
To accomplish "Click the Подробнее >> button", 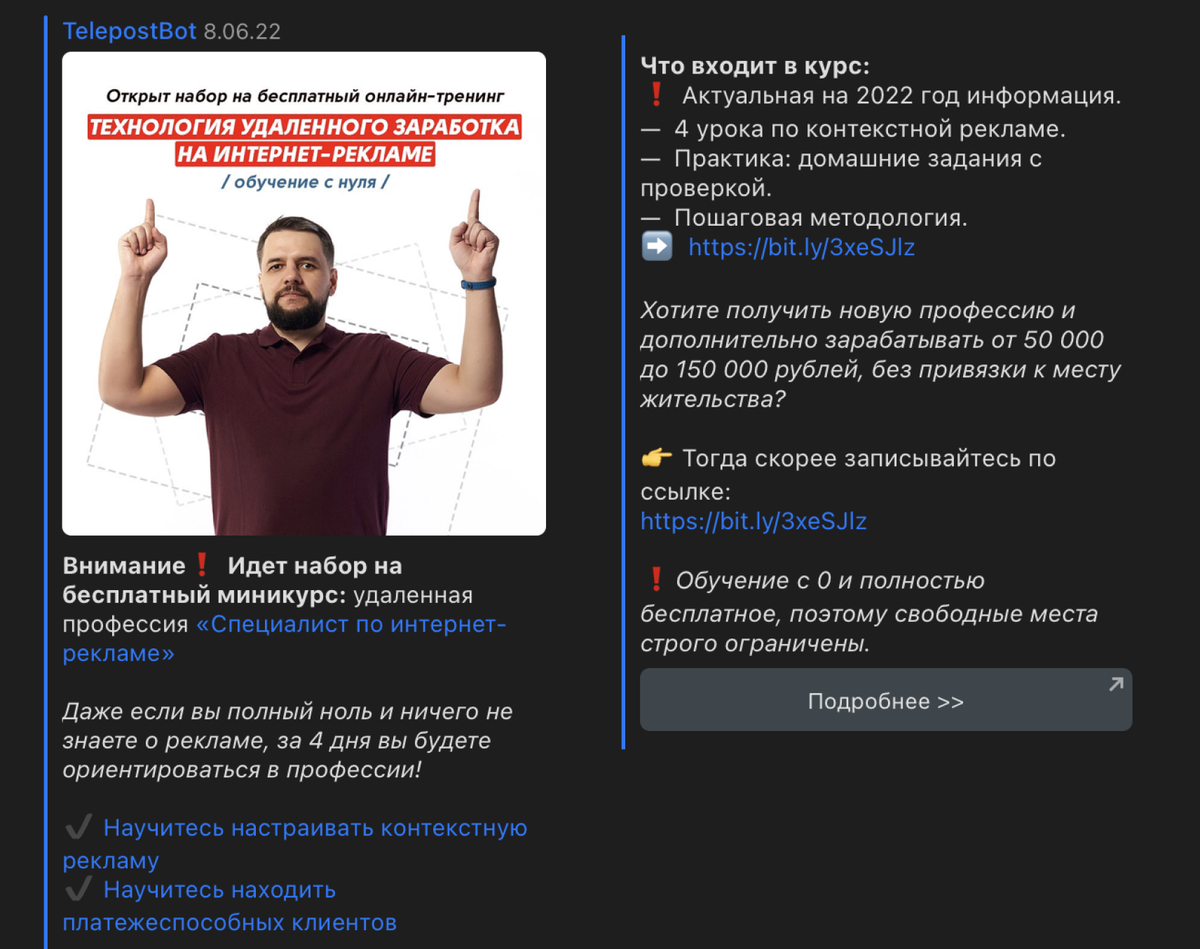I will point(886,700).
